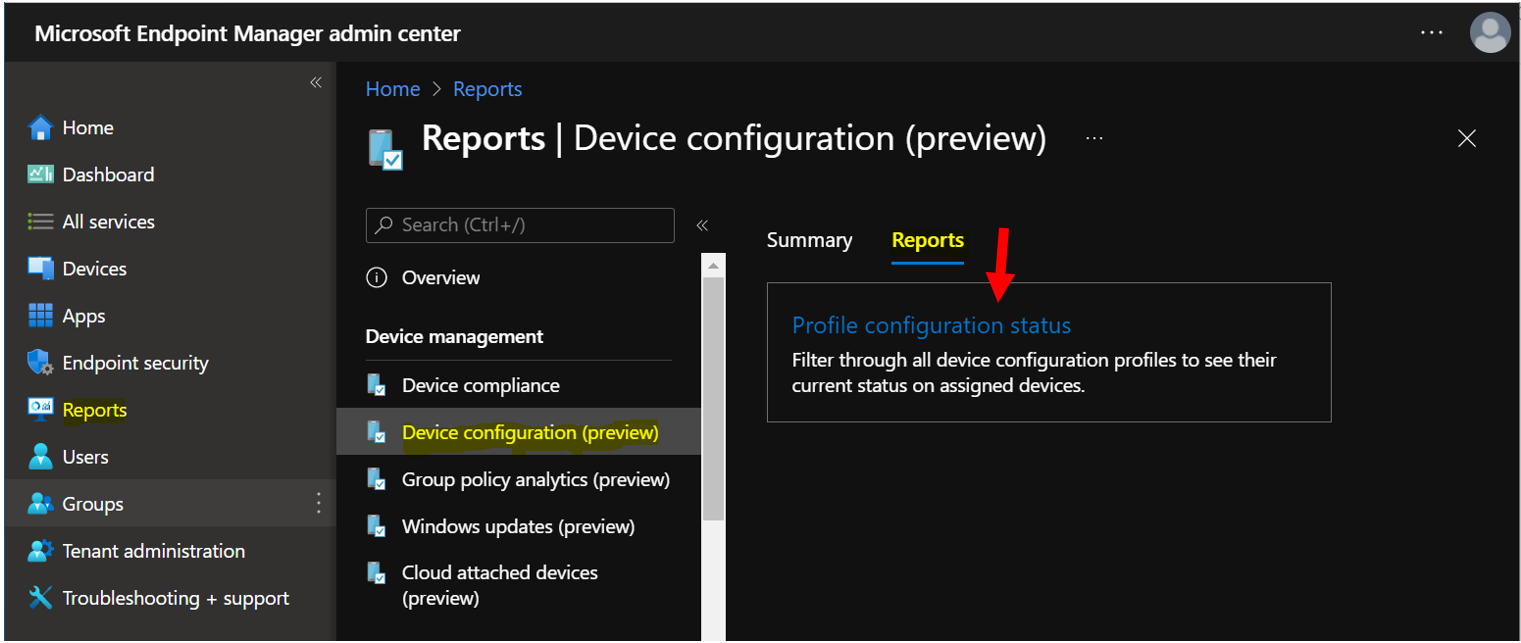The width and height of the screenshot is (1521, 643).
Task: Select Windows updates (preview) menu item
Action: point(518,526)
